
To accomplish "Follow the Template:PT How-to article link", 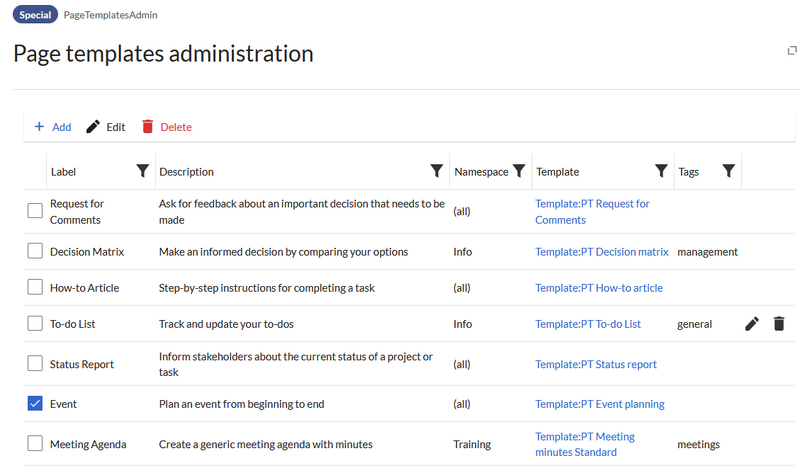I will (598, 288).
